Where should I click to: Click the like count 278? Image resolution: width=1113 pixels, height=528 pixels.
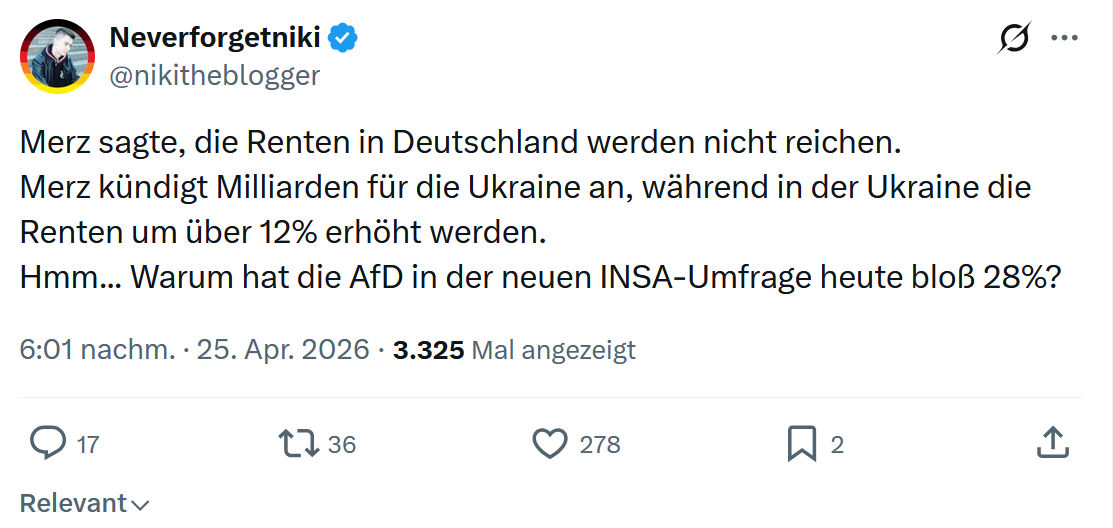coord(600,445)
